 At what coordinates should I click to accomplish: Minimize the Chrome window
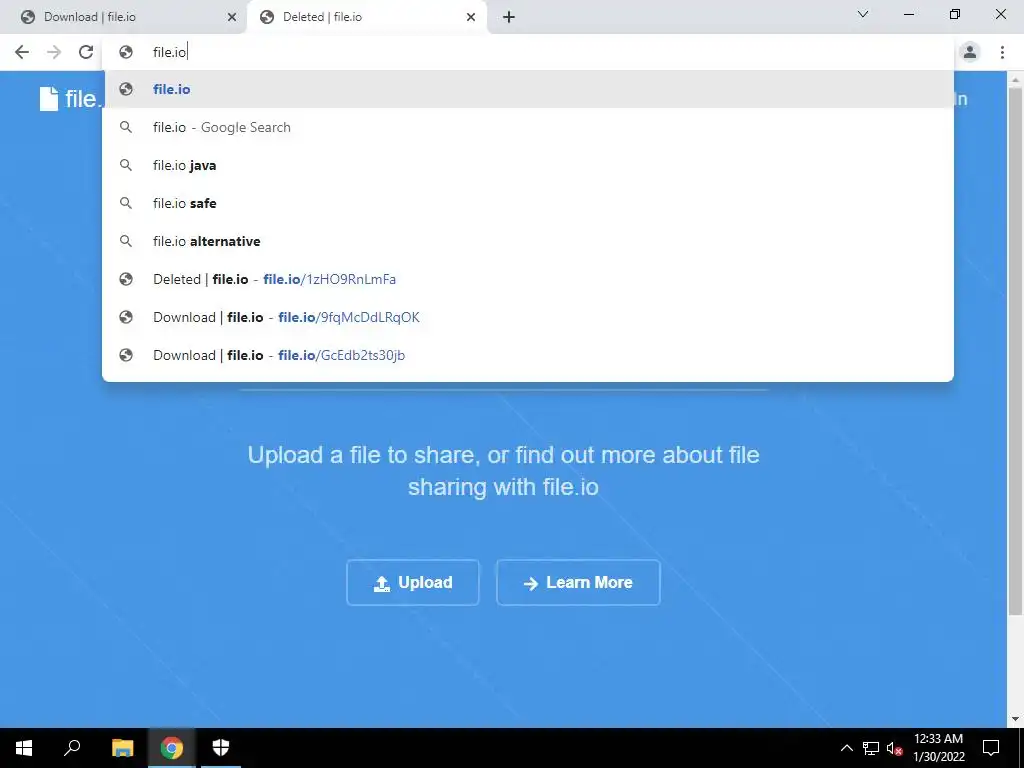[908, 14]
